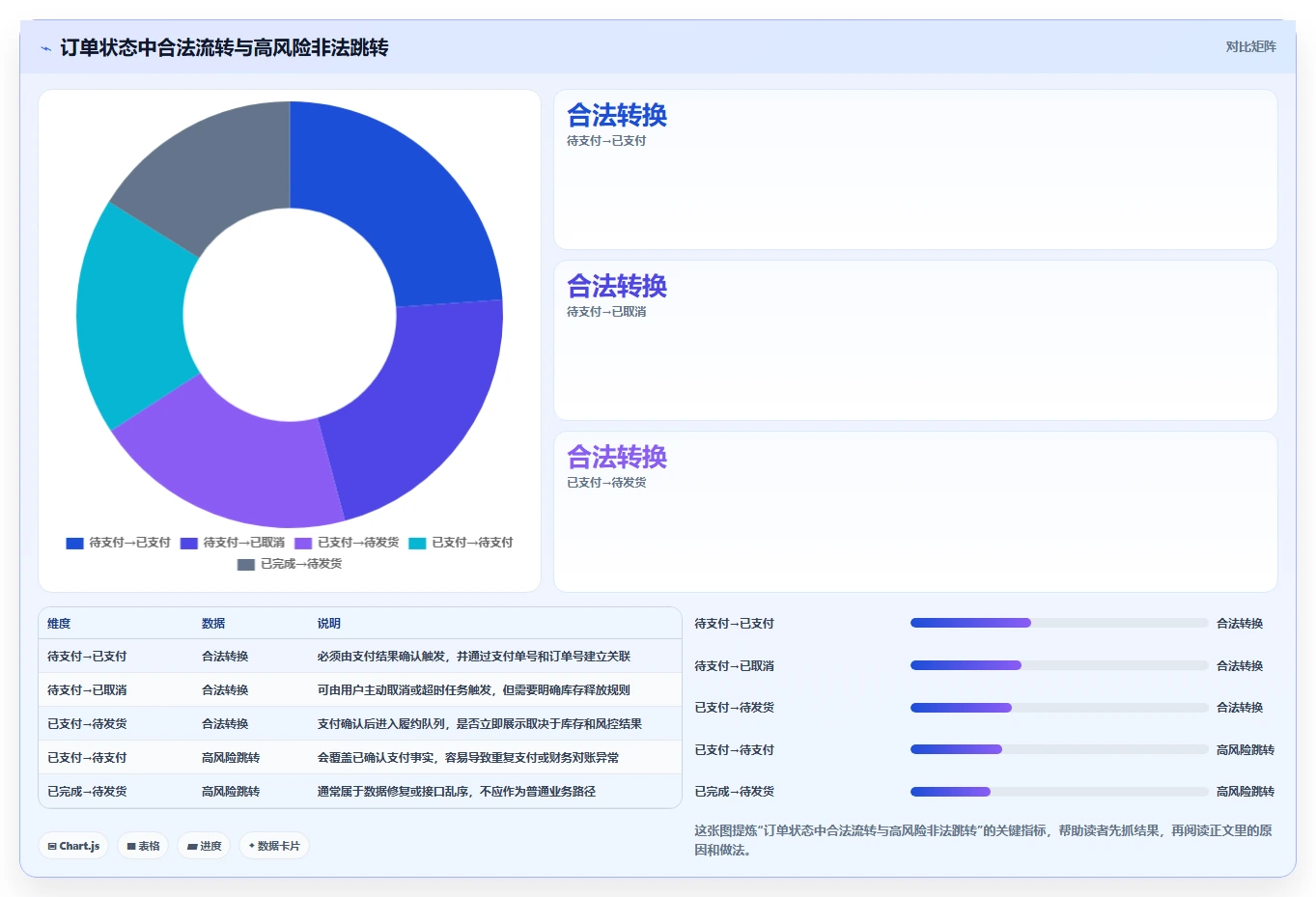Click the 数据 column header
1316x897 pixels.
click(x=213, y=624)
